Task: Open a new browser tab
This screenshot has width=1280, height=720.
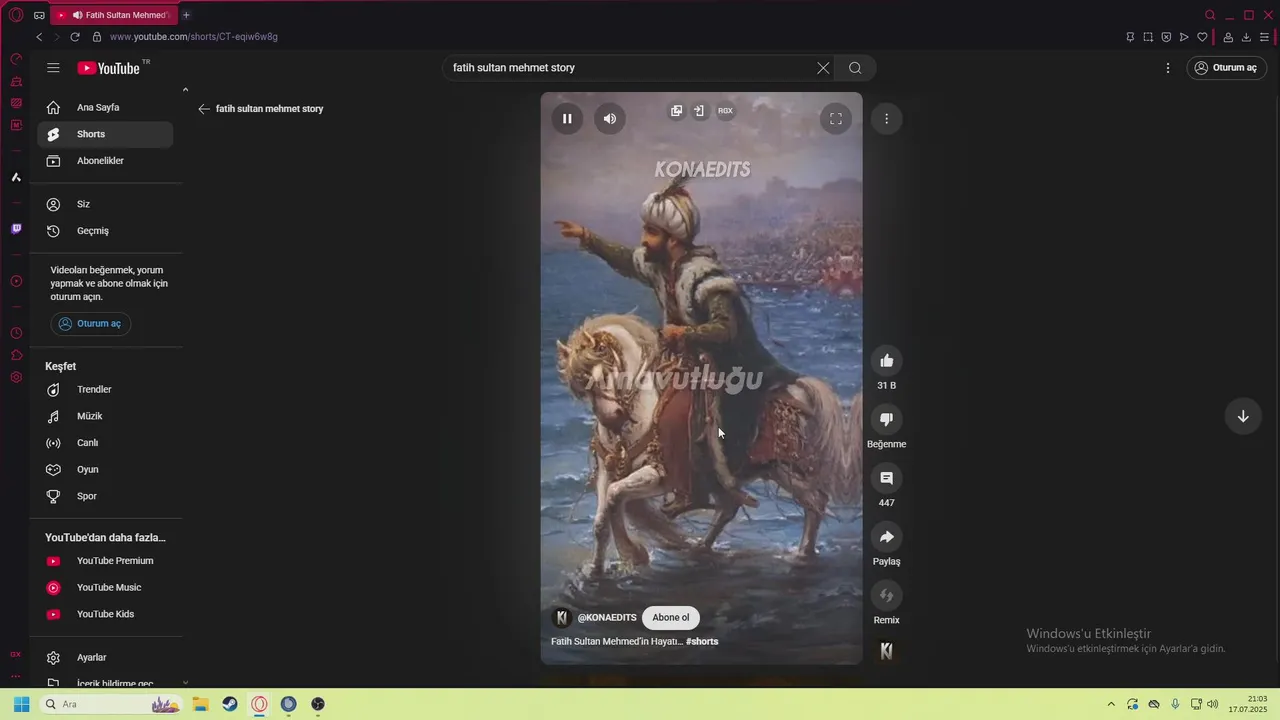Action: pos(186,15)
